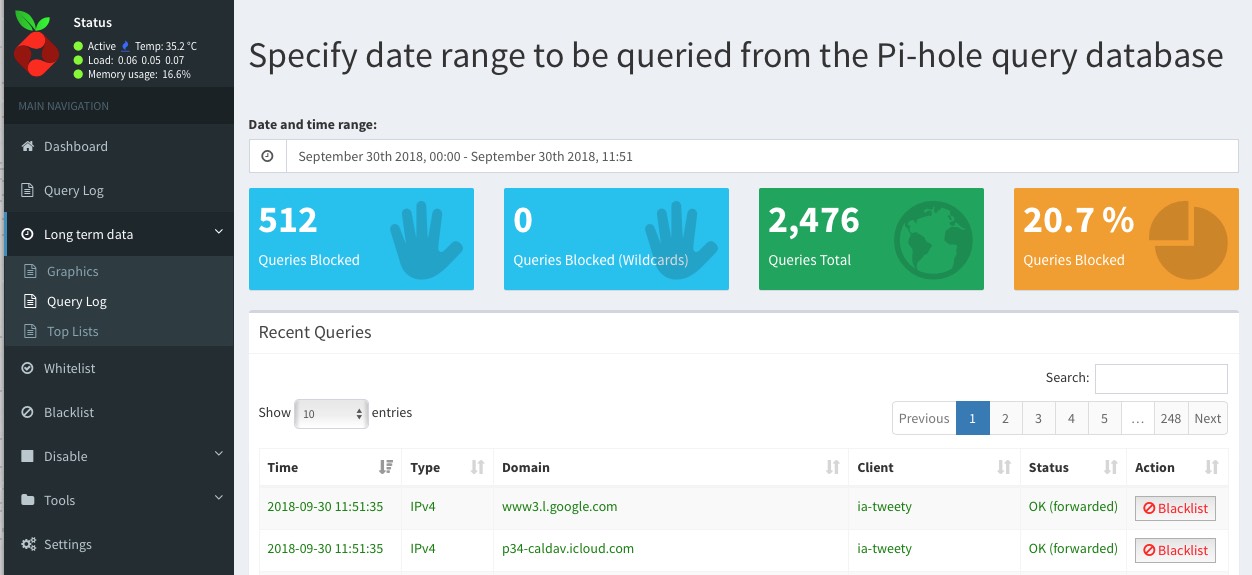The width and height of the screenshot is (1252, 575).
Task: Go to Top Lists submenu item
Action: (x=72, y=331)
